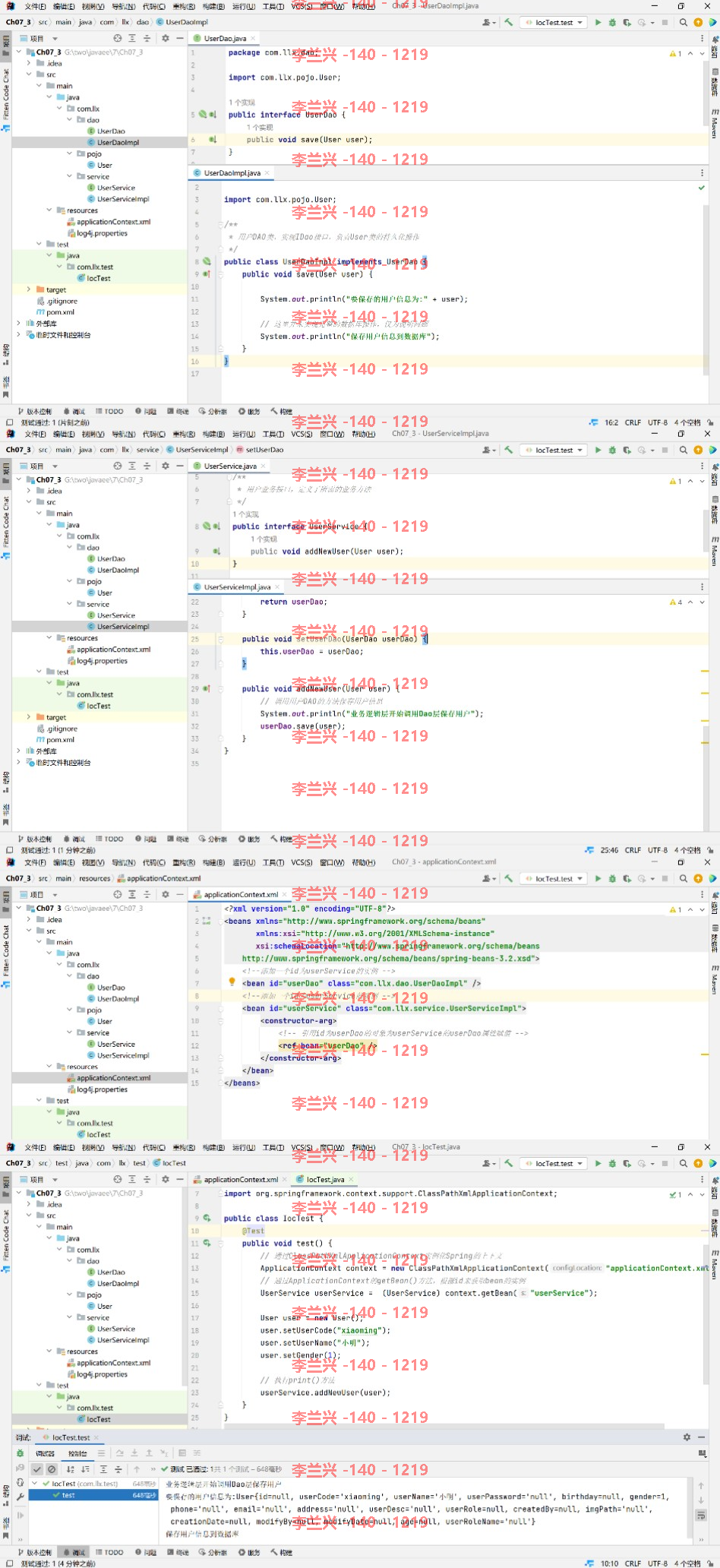The width and height of the screenshot is (720, 1568).
Task: Click CRLF line separator in UserDaoImpl.java window status
Action: pyautogui.click(x=633, y=422)
